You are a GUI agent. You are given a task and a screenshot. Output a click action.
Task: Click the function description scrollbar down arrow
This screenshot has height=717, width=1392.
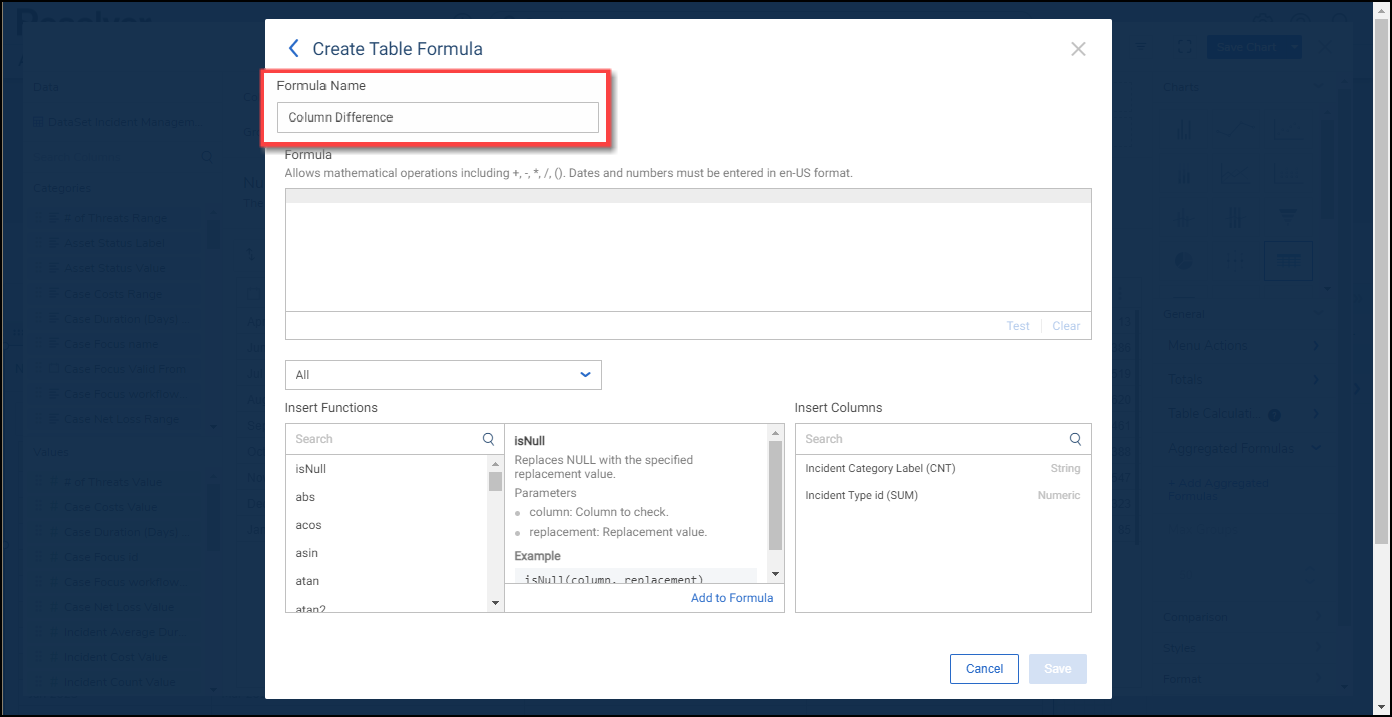click(775, 574)
